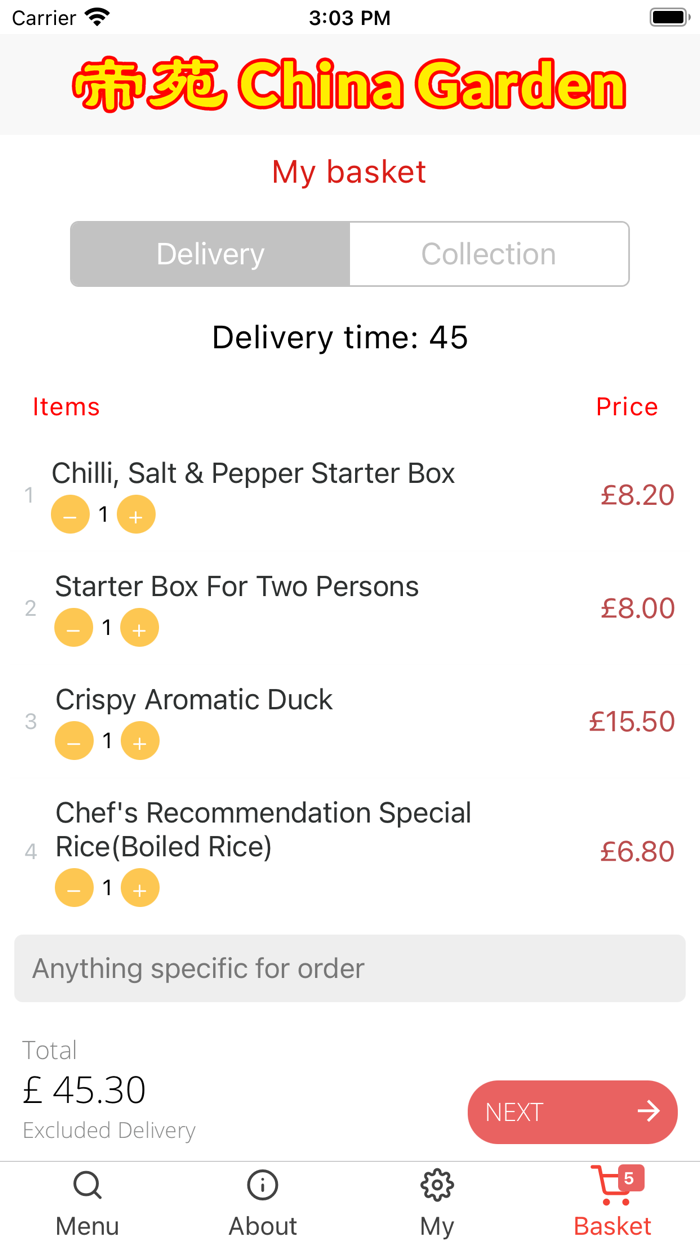Tap the 'Anything specific for order' field

click(x=350, y=968)
